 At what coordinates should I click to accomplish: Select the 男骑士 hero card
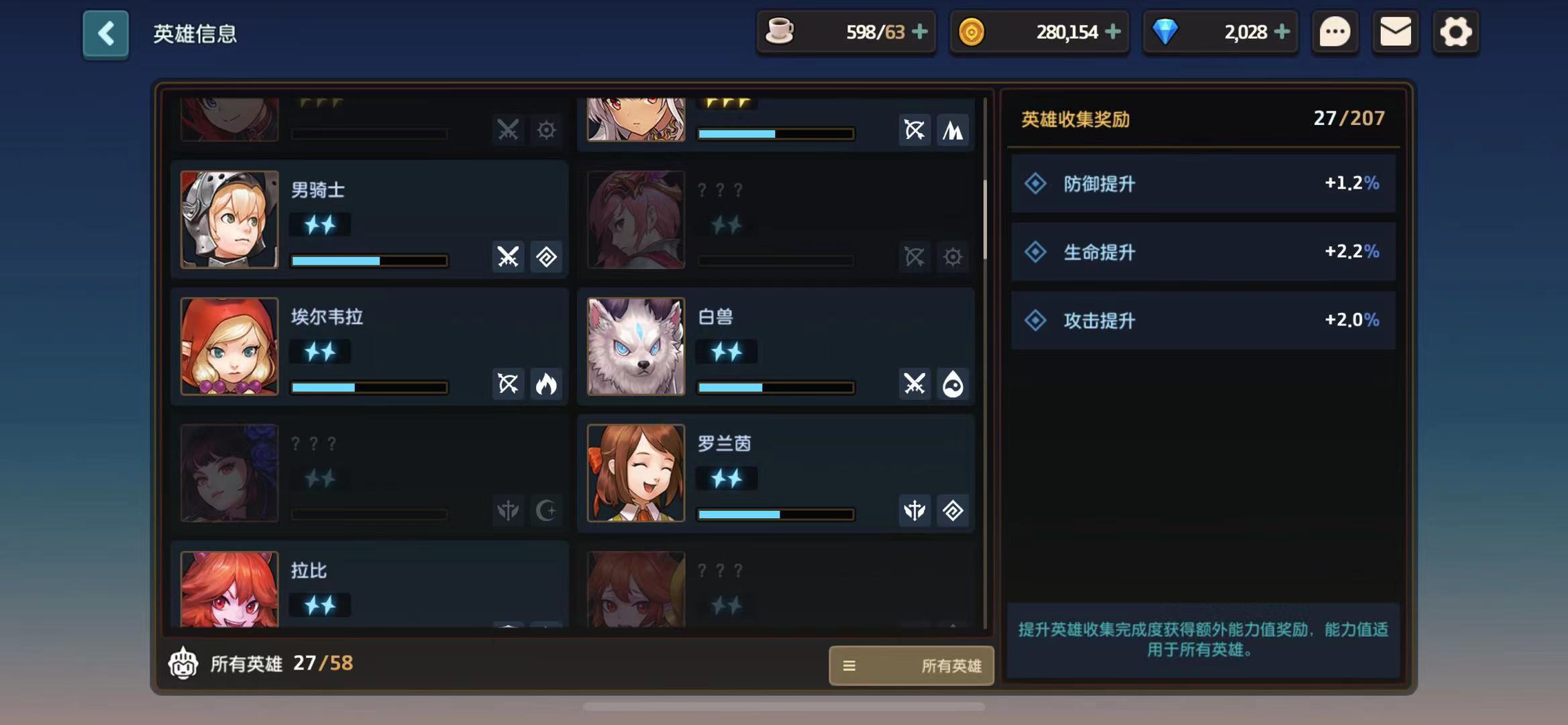(369, 219)
